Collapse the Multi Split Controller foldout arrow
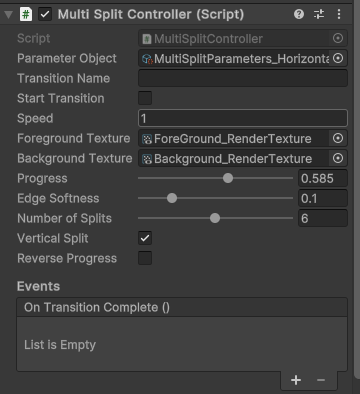This screenshot has width=360, height=394. tap(9, 15)
